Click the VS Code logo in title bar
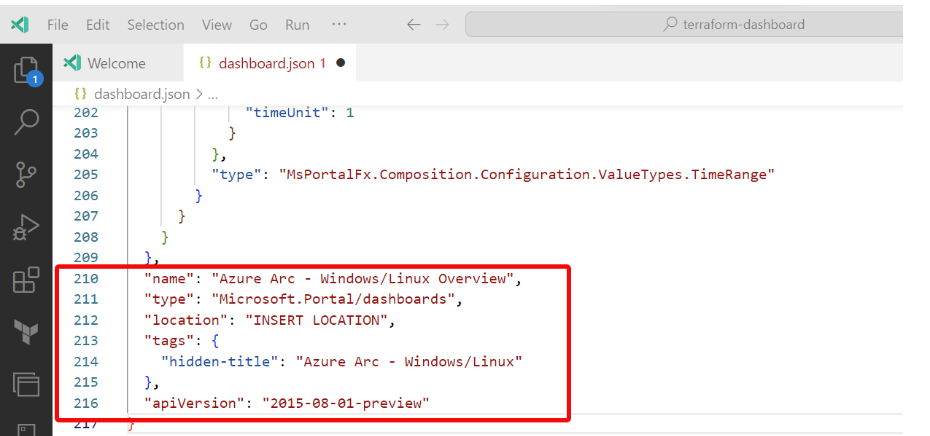This screenshot has width=930, height=436. point(20,25)
